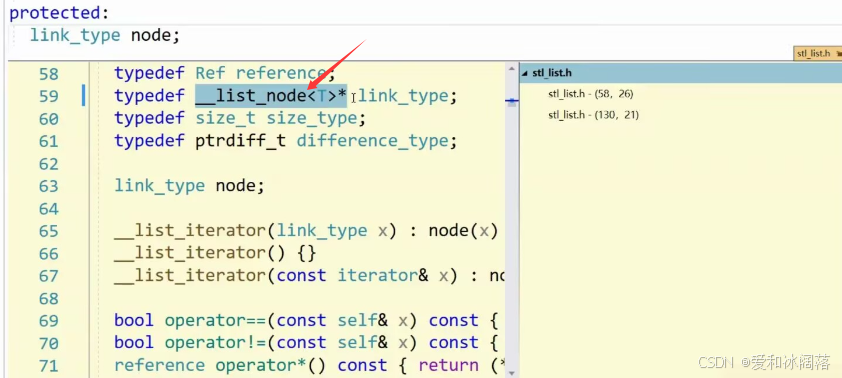Click line number 58 in the gutter
842x378 pixels.
tap(49, 74)
